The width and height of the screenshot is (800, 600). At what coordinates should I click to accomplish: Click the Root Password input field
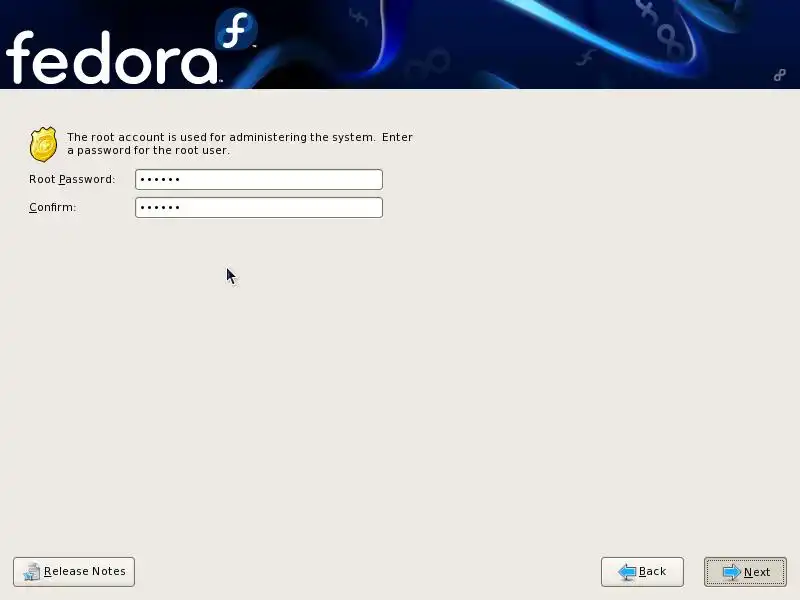point(259,180)
